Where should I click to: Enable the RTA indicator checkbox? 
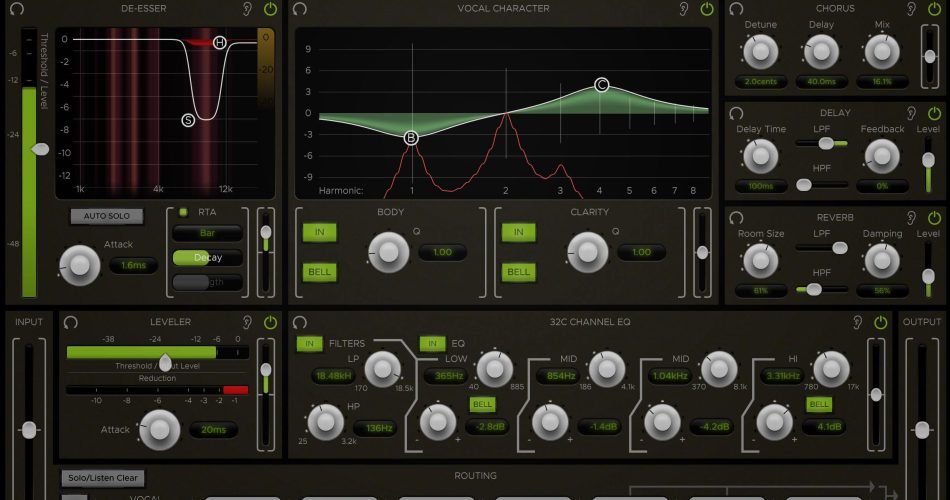(183, 212)
